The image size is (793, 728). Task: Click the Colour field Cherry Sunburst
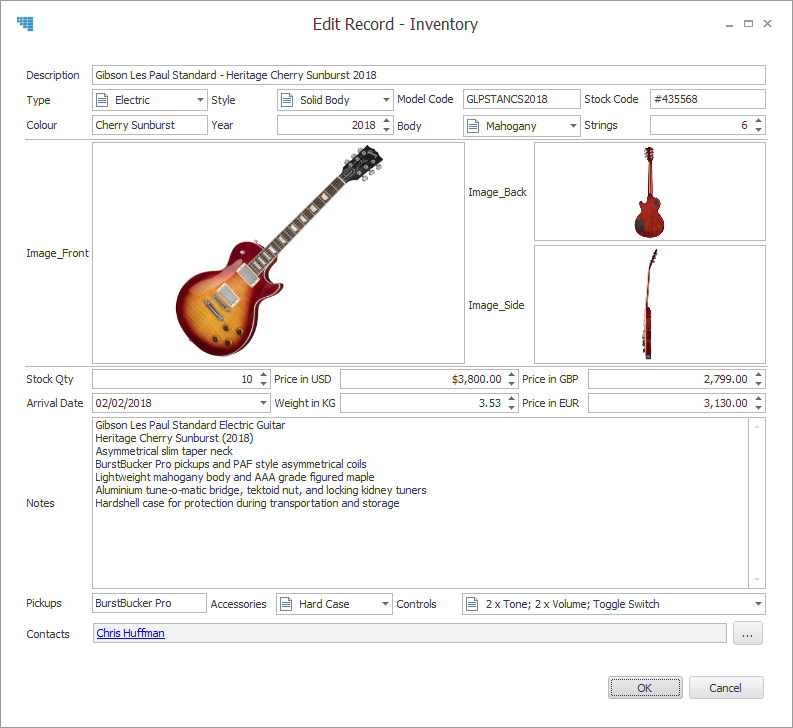pos(150,125)
